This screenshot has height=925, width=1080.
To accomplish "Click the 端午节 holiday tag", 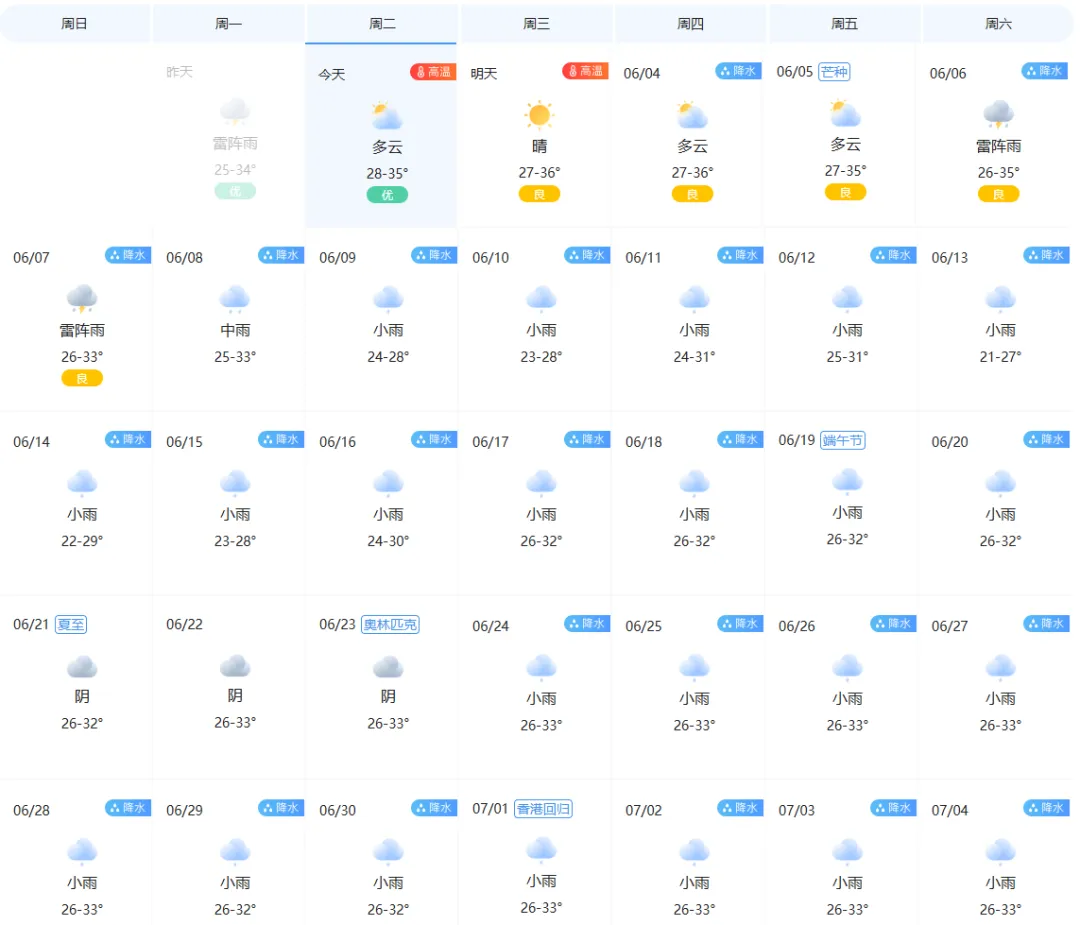I will click(x=843, y=440).
